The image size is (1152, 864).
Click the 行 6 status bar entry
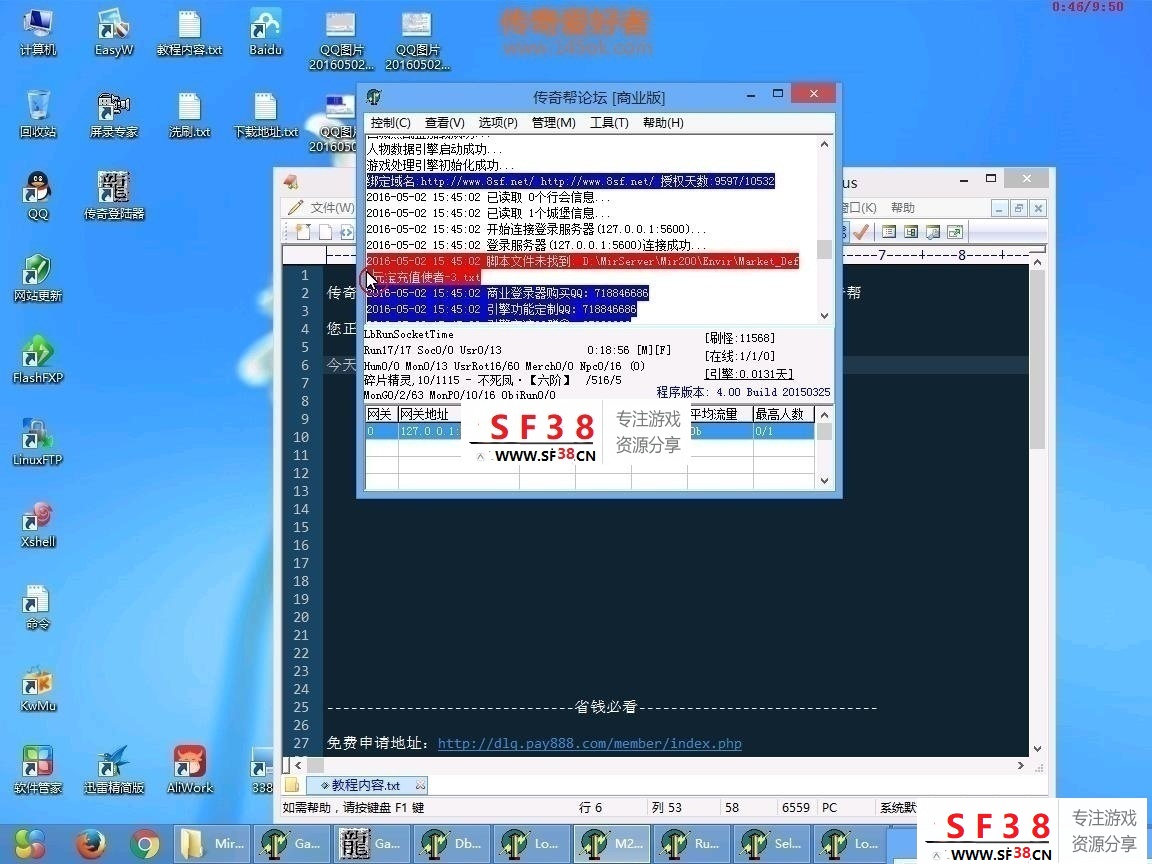[591, 807]
